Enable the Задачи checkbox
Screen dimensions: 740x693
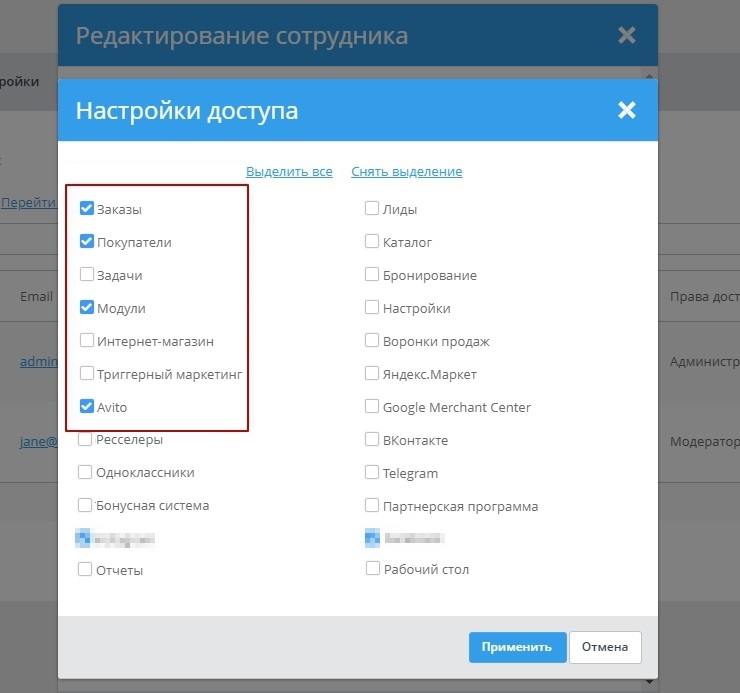[87, 274]
